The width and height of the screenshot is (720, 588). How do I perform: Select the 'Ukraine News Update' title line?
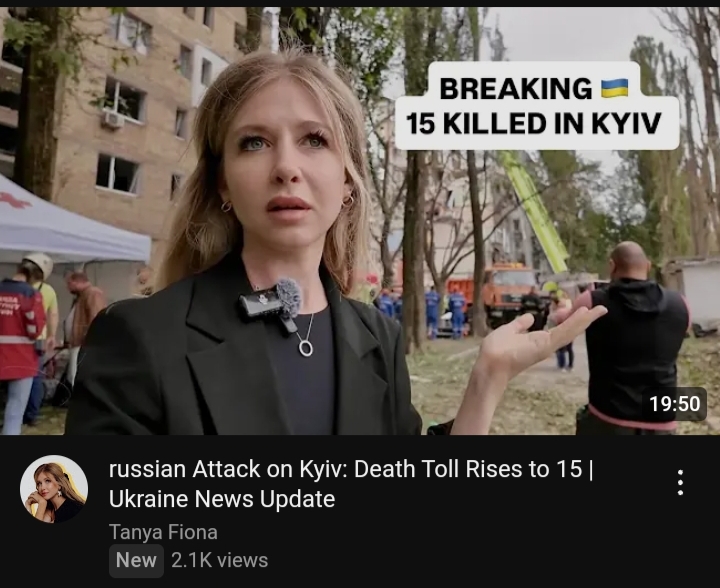[222, 499]
